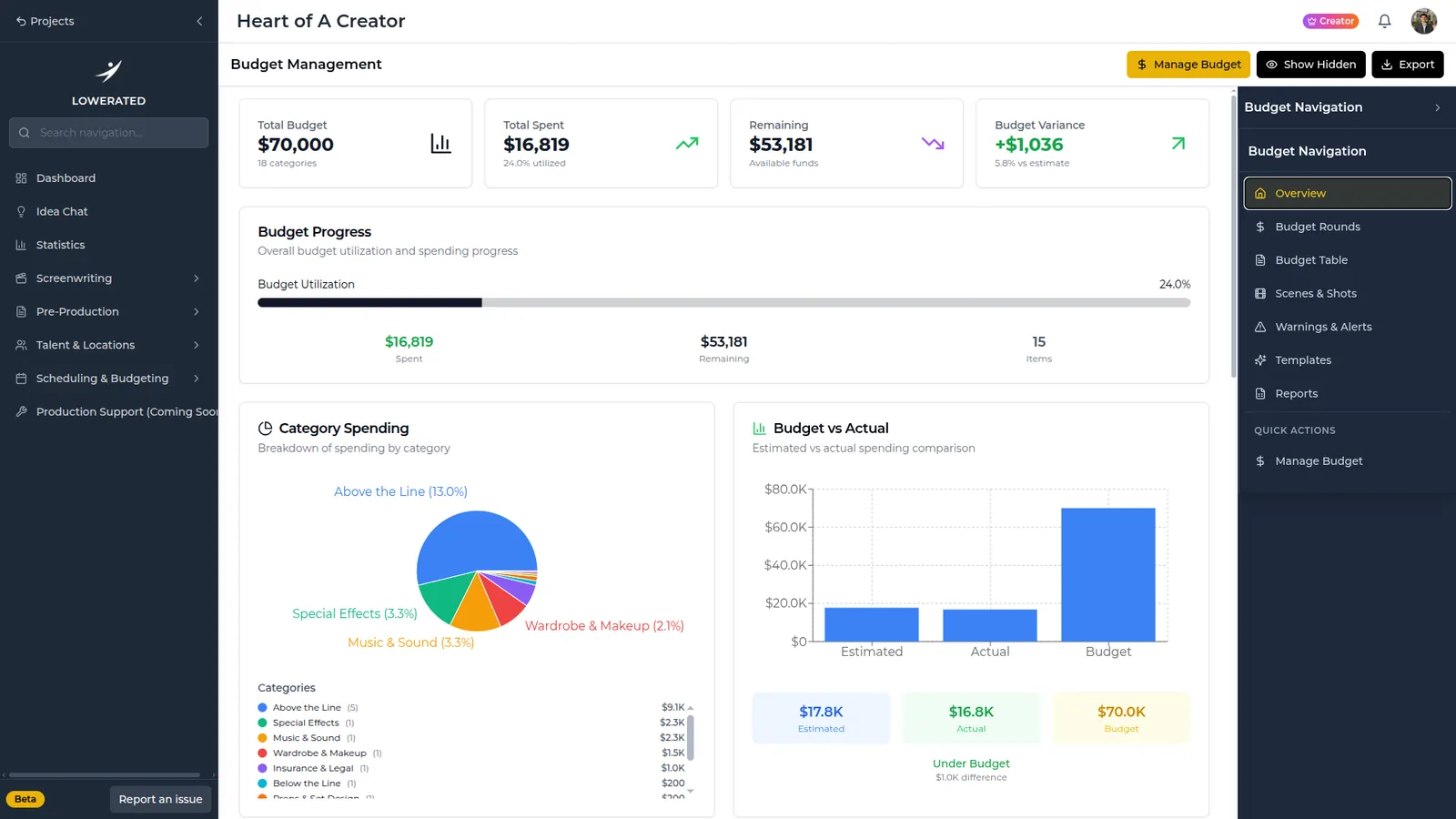Click the blue Above the Line color dot
Image resolution: width=1456 pixels, height=819 pixels.
[263, 708]
